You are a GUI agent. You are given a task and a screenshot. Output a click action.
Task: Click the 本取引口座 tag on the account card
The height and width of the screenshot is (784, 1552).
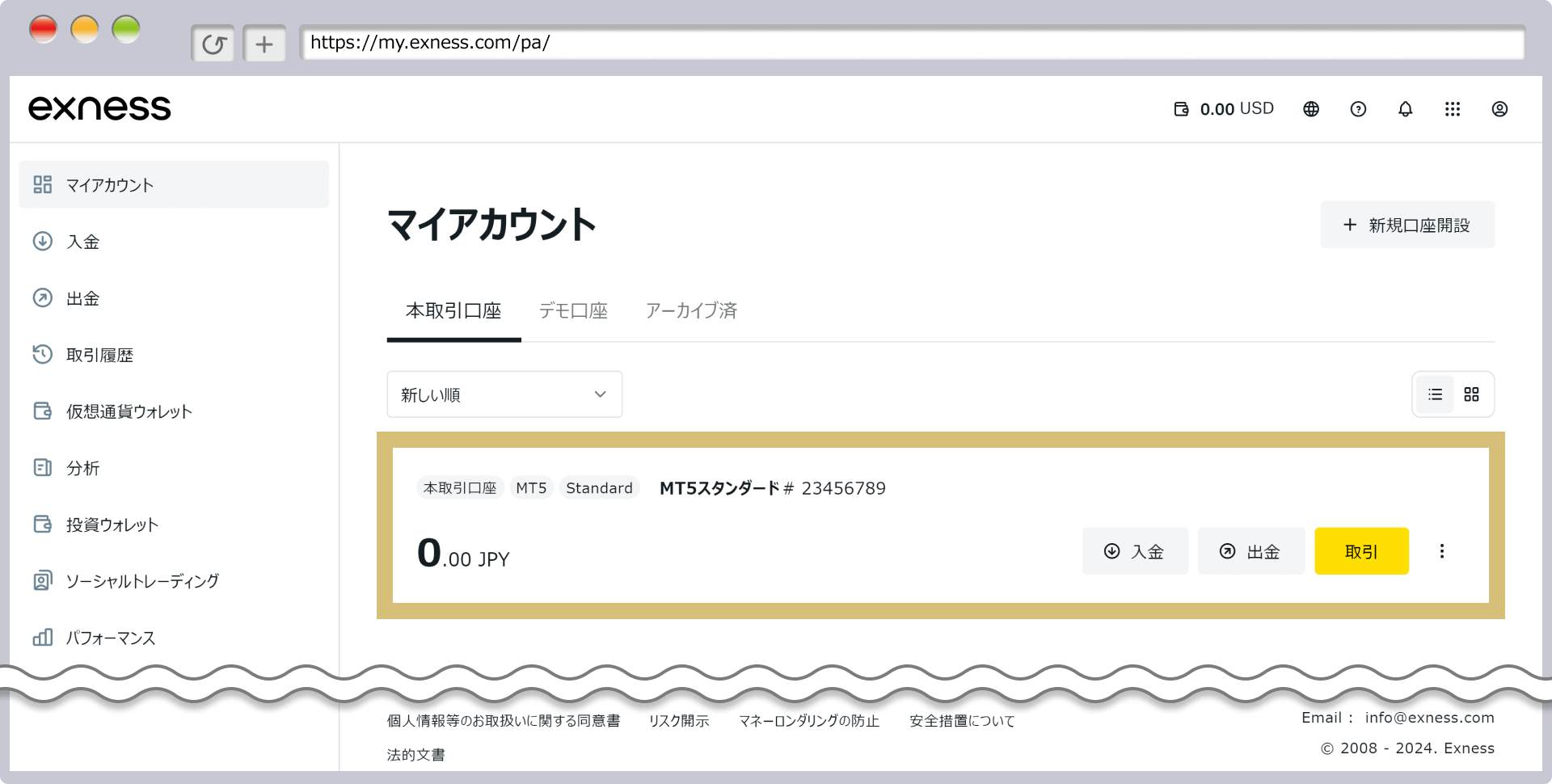(460, 488)
